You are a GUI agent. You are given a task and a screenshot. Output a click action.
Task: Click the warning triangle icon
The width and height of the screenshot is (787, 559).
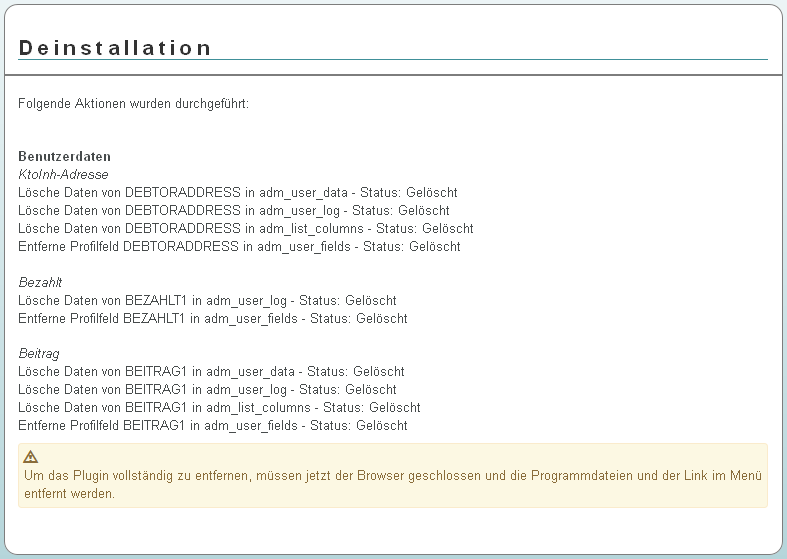pos(31,457)
